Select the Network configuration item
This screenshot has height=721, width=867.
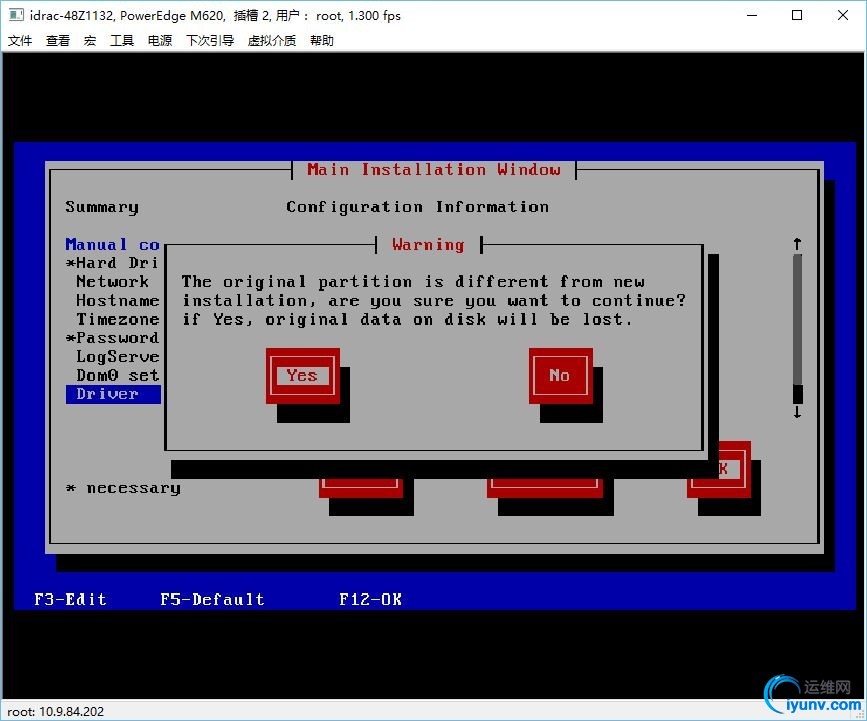[112, 281]
